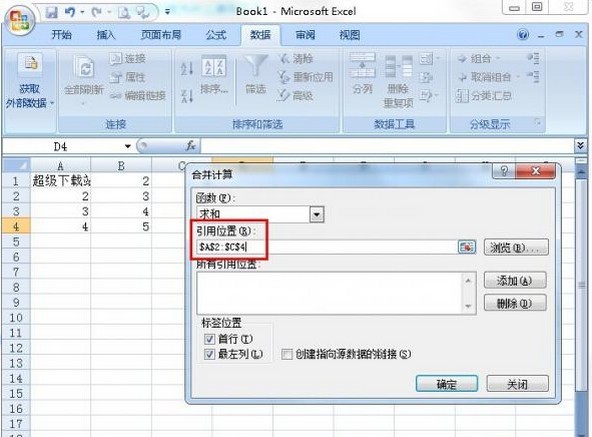Open the Name Box dropdown arrow
The height and width of the screenshot is (437, 592).
click(x=128, y=146)
